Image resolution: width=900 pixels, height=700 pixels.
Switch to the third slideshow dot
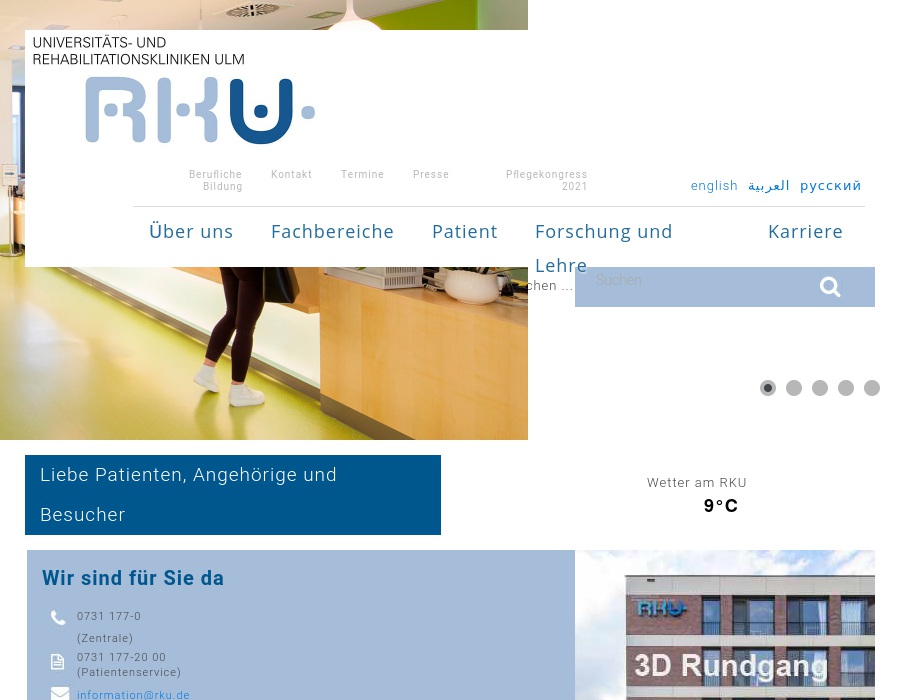coord(820,388)
